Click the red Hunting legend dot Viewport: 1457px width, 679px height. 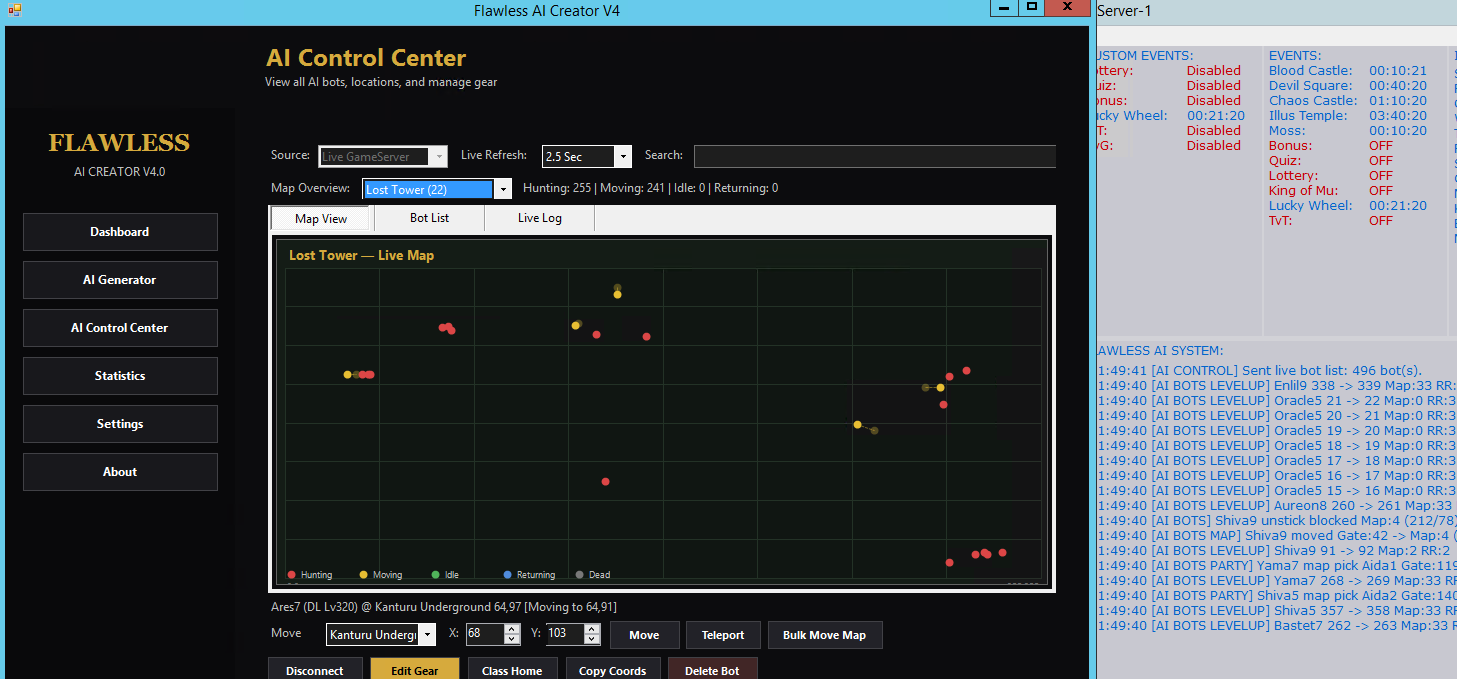pyautogui.click(x=292, y=575)
